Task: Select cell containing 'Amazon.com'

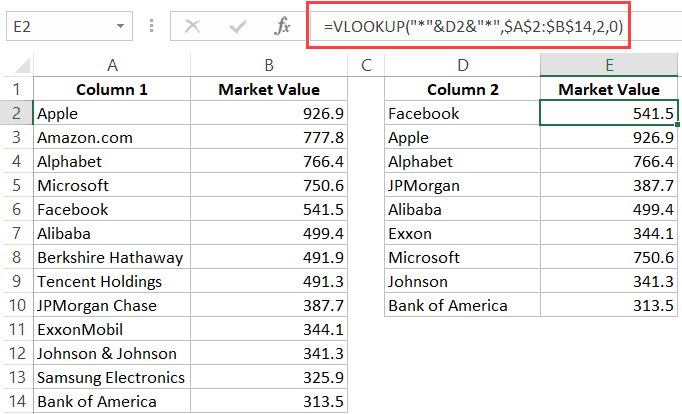Action: (x=112, y=137)
